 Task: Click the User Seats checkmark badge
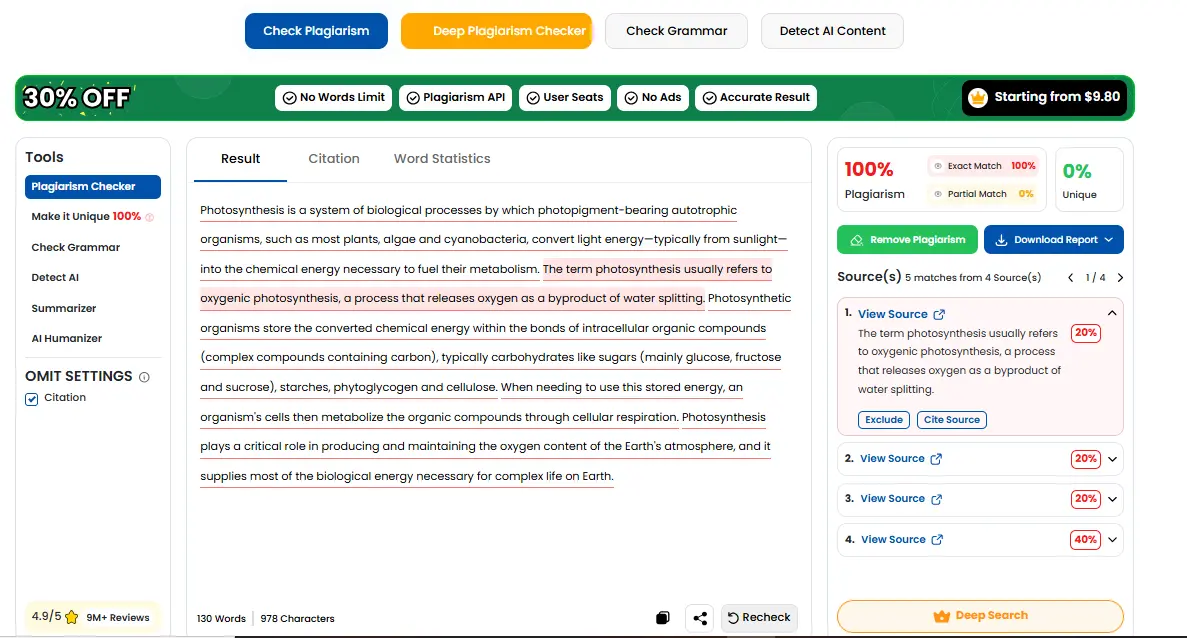(x=565, y=98)
